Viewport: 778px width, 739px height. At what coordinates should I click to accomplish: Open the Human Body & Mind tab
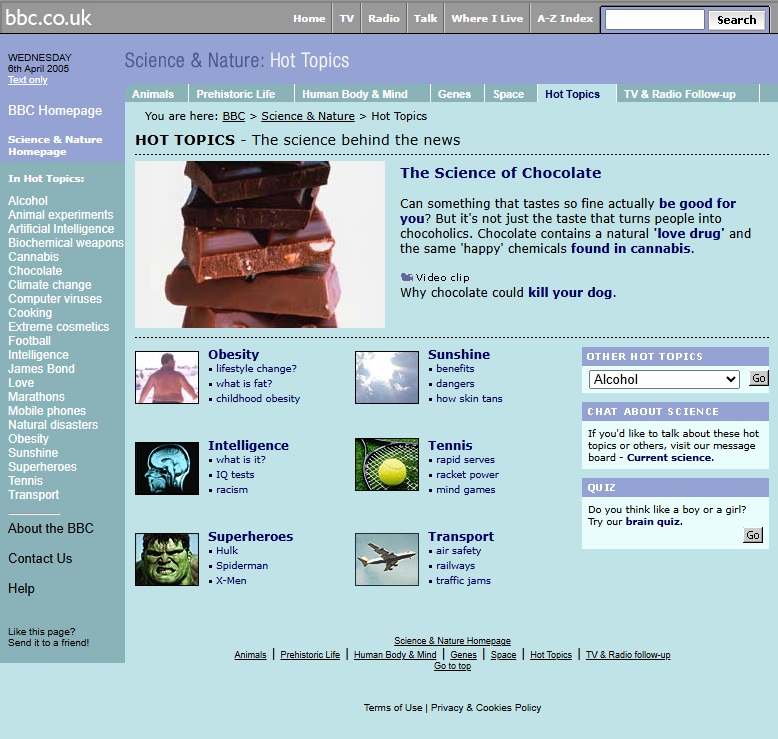(x=354, y=94)
